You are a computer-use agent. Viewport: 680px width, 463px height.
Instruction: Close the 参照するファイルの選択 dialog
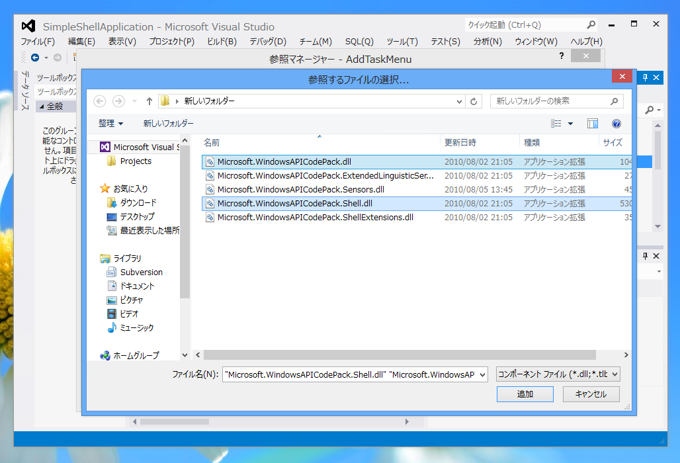click(x=622, y=77)
